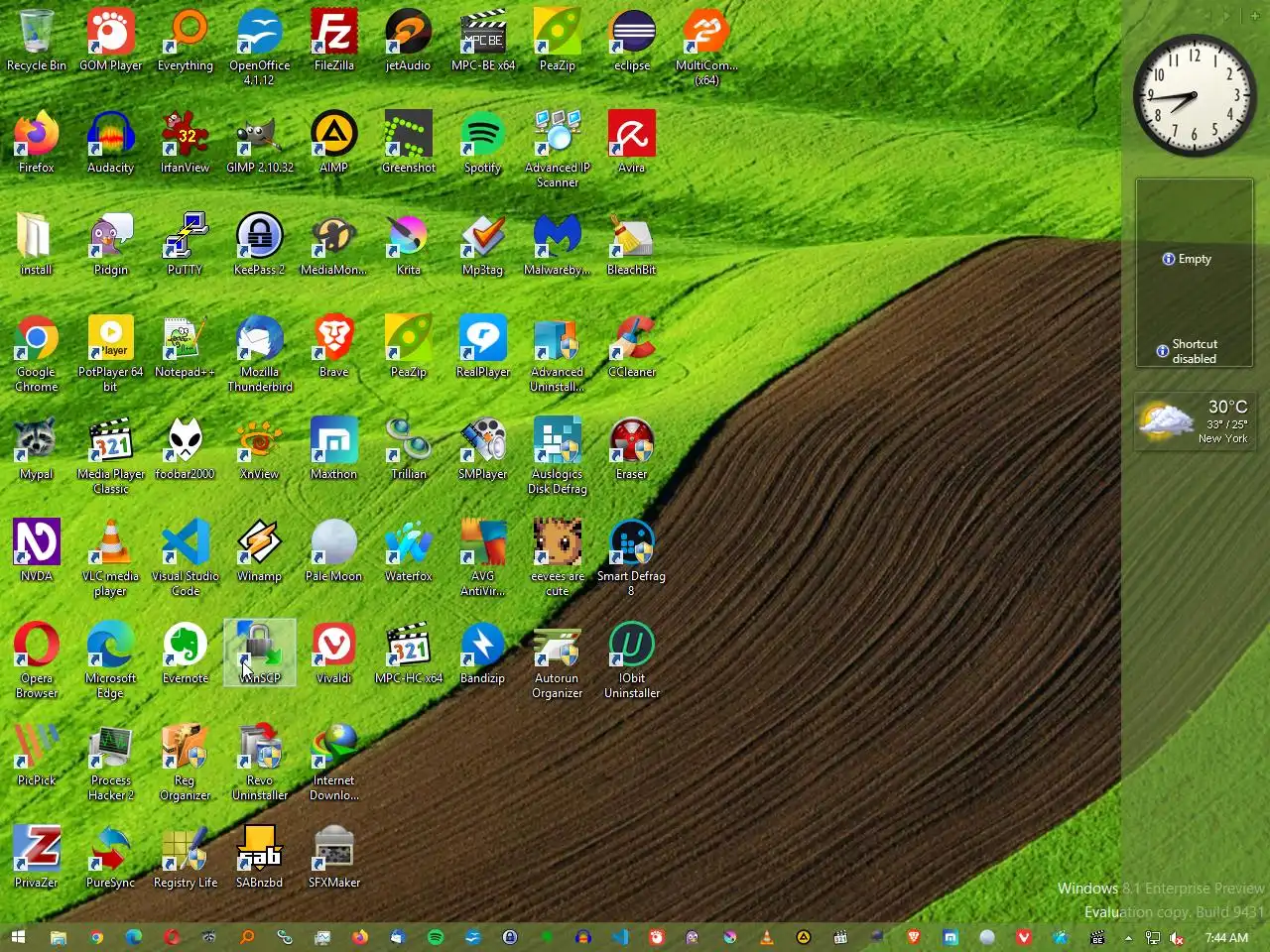Launch GIMP 2.10.32 from the desktop

tap(260, 143)
